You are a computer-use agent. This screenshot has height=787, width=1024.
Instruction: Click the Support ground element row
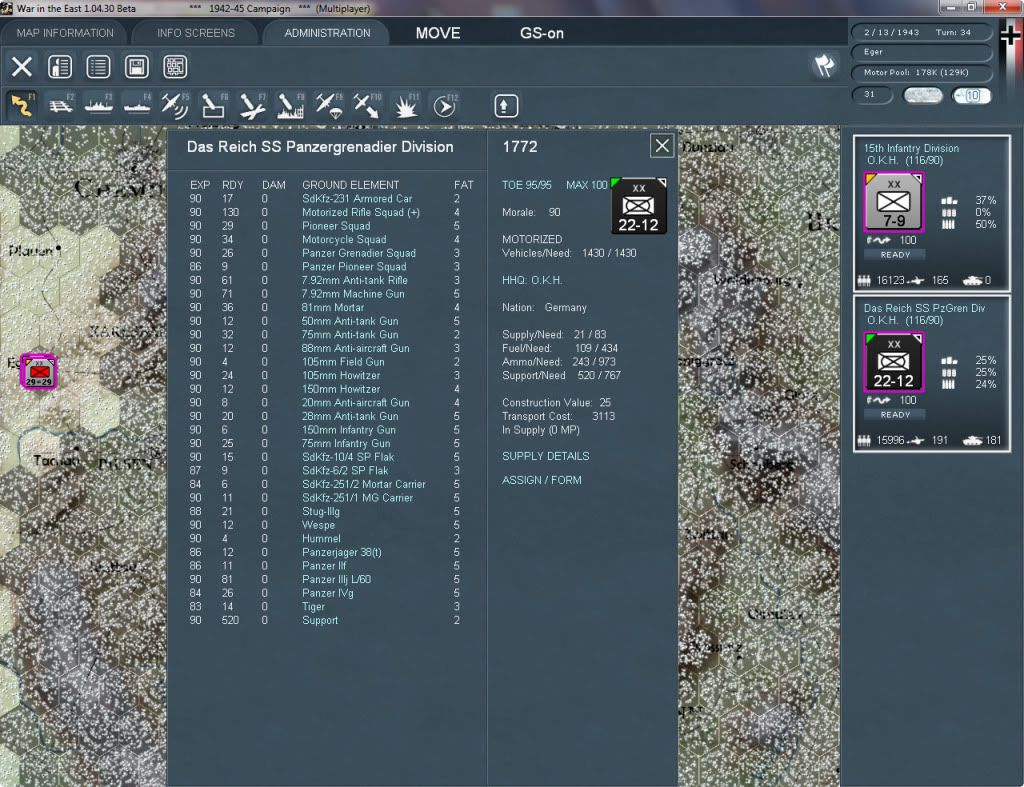(x=323, y=620)
